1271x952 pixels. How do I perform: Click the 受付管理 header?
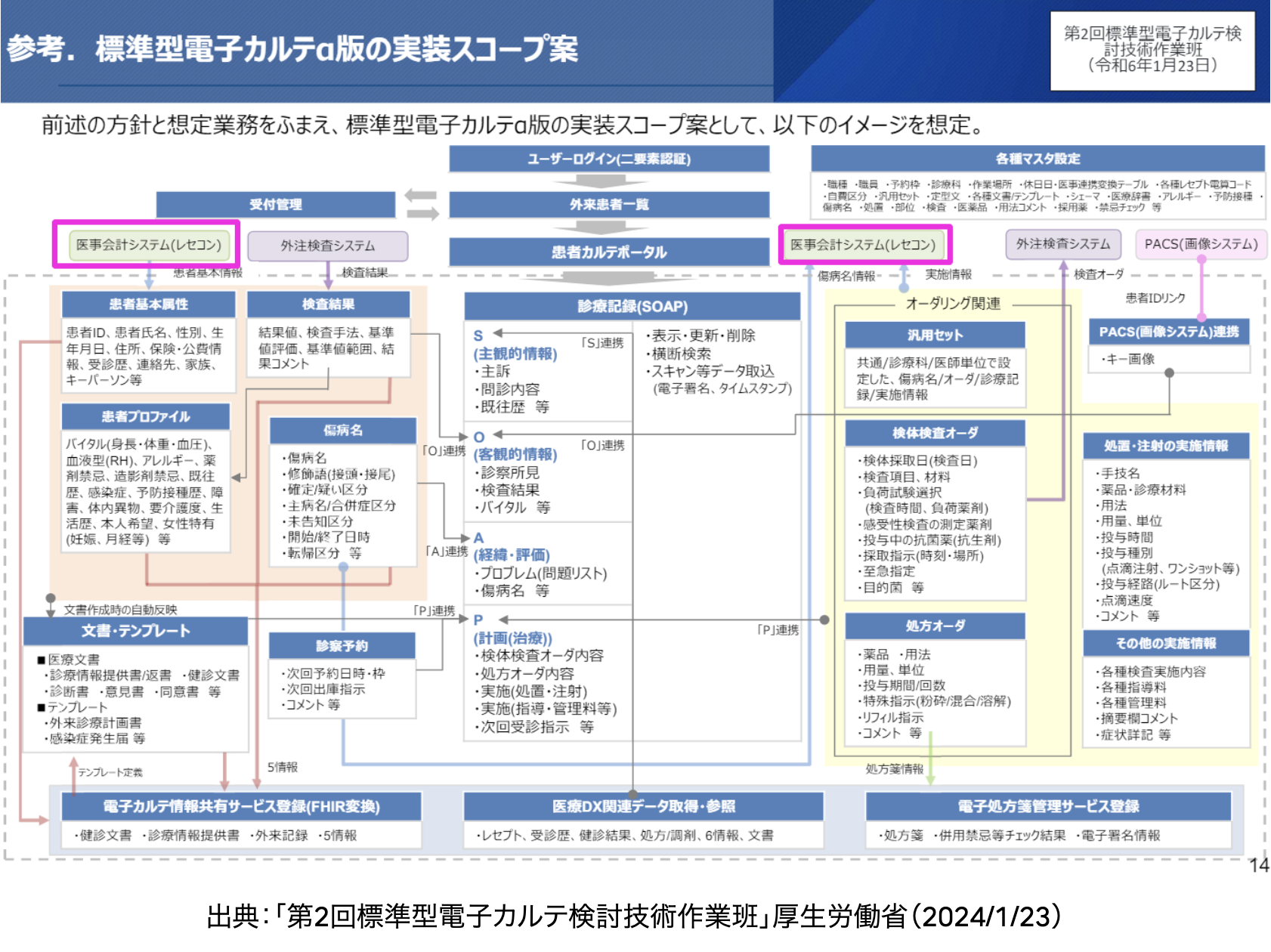coord(276,205)
